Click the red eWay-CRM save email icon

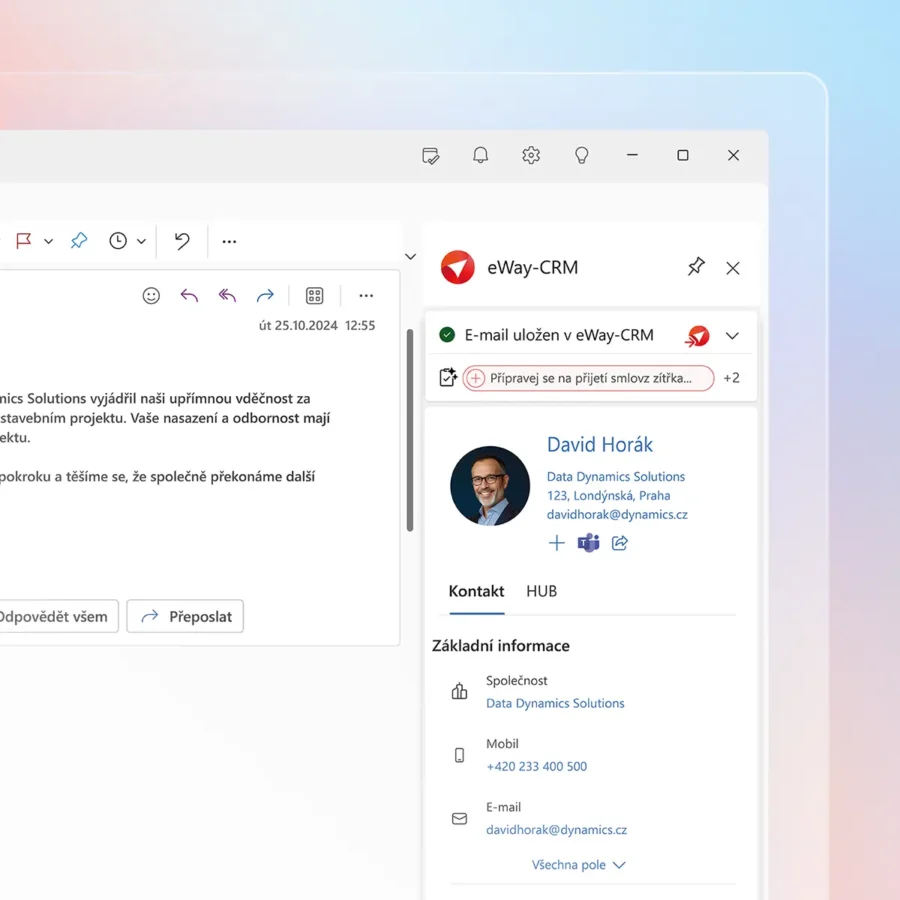click(x=697, y=336)
